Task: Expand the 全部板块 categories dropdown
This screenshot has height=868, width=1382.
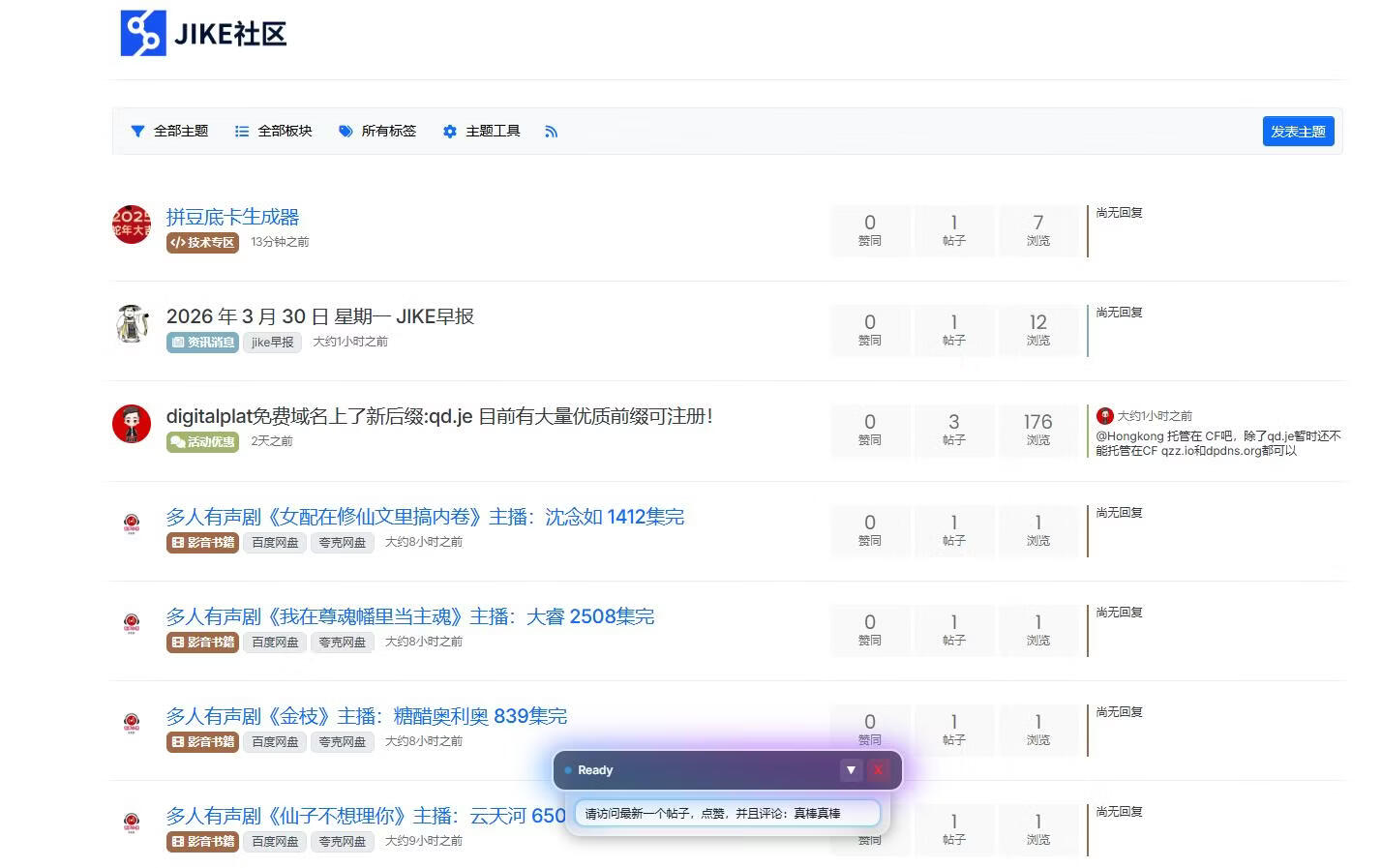Action: point(274,132)
